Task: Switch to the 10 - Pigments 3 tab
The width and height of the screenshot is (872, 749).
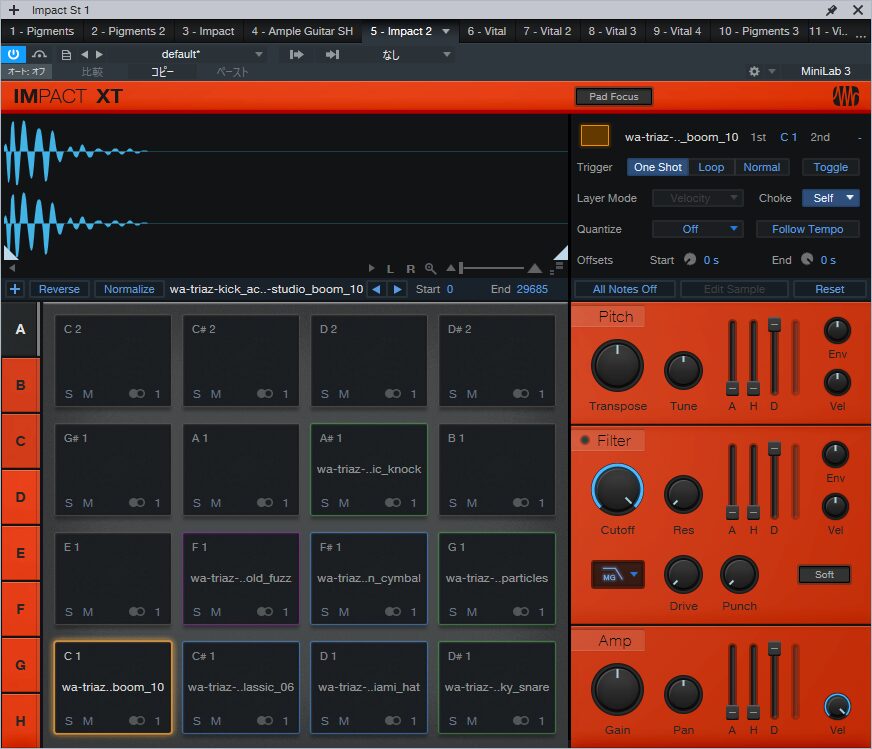Action: click(x=759, y=31)
